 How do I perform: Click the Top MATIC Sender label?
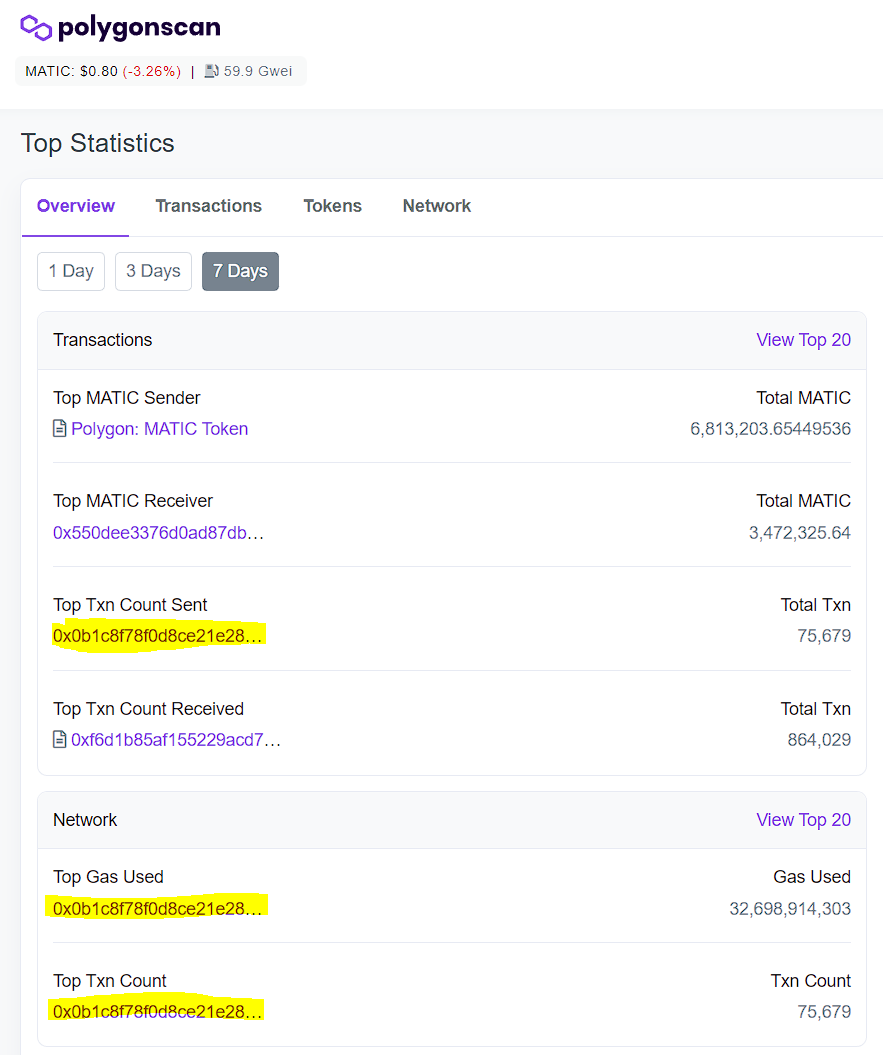coord(127,398)
